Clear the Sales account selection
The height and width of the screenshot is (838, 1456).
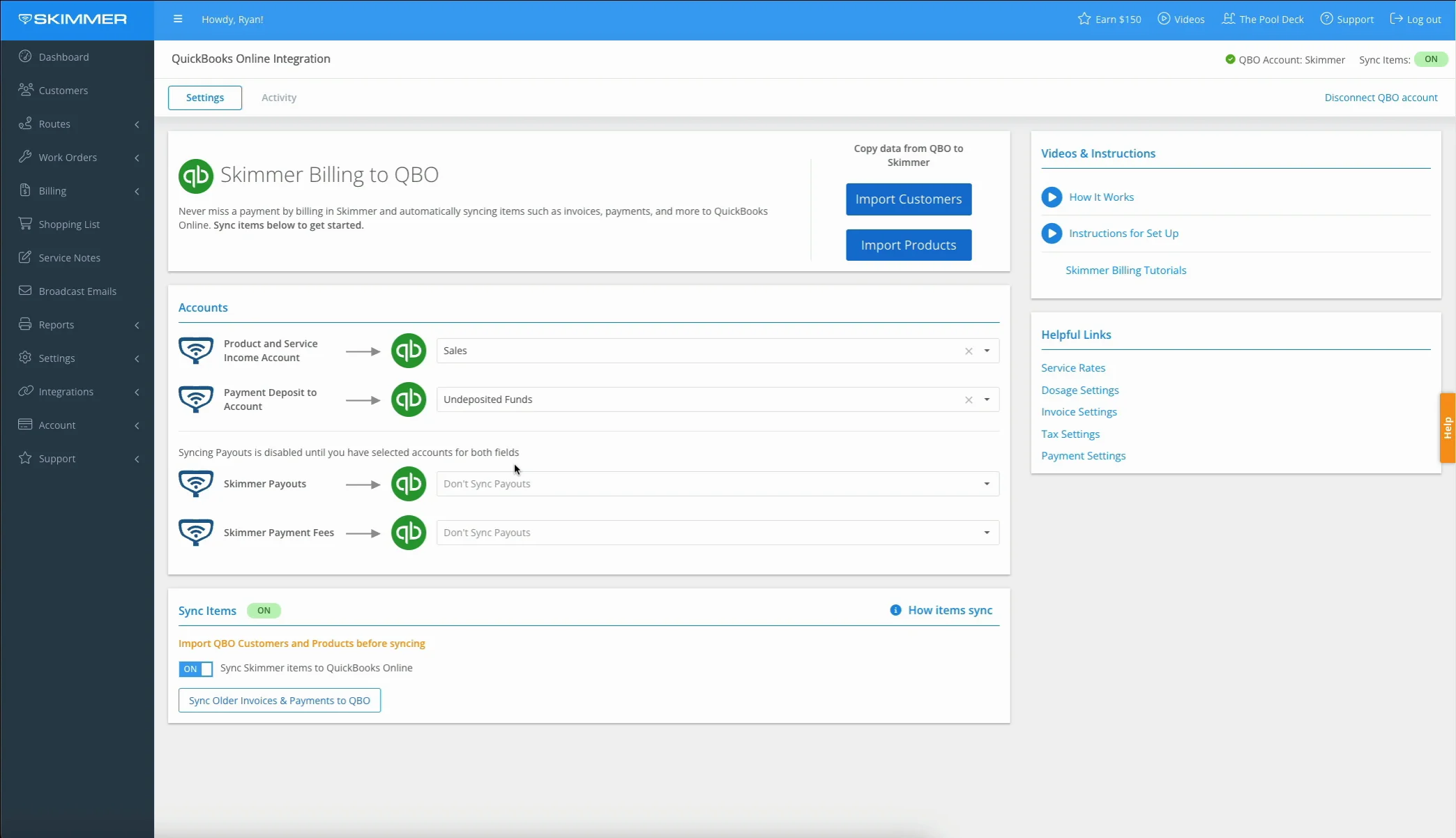[969, 351]
